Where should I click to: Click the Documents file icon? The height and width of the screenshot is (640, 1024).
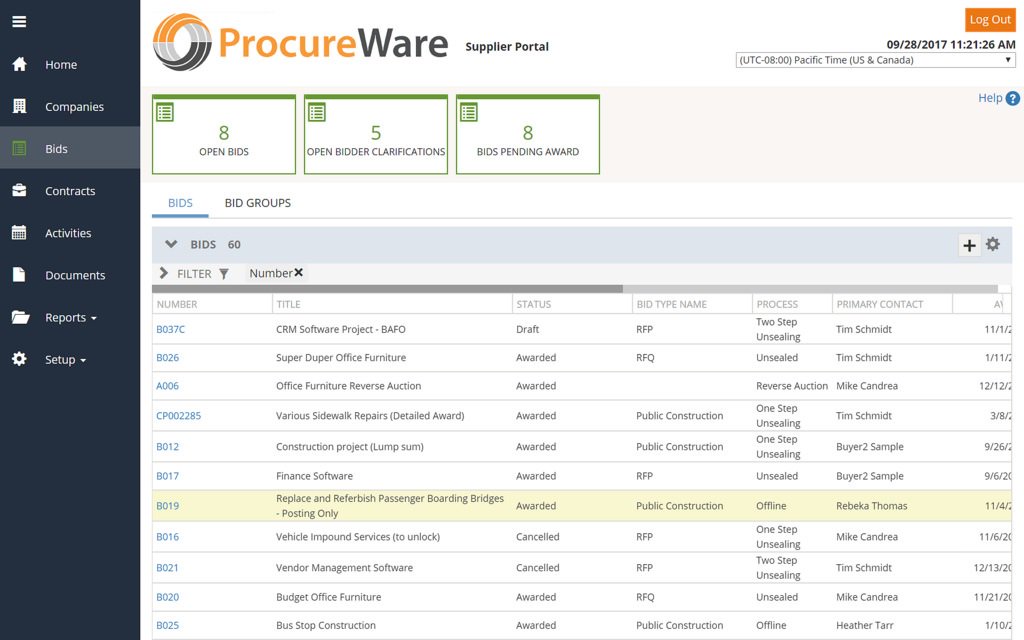(20, 274)
